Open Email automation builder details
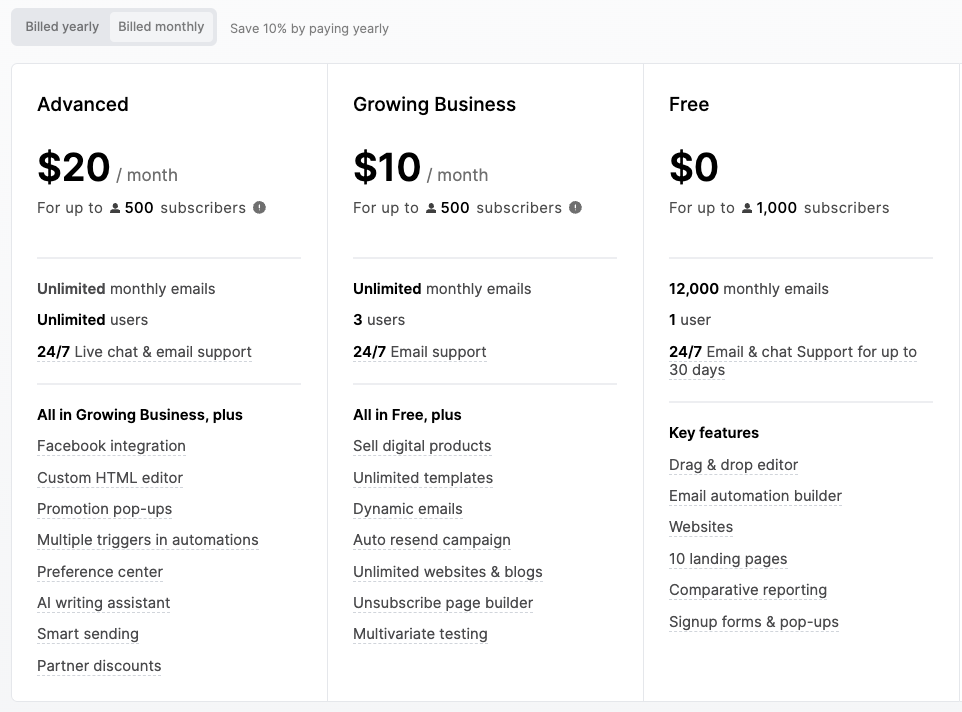The height and width of the screenshot is (712, 962). tap(755, 496)
